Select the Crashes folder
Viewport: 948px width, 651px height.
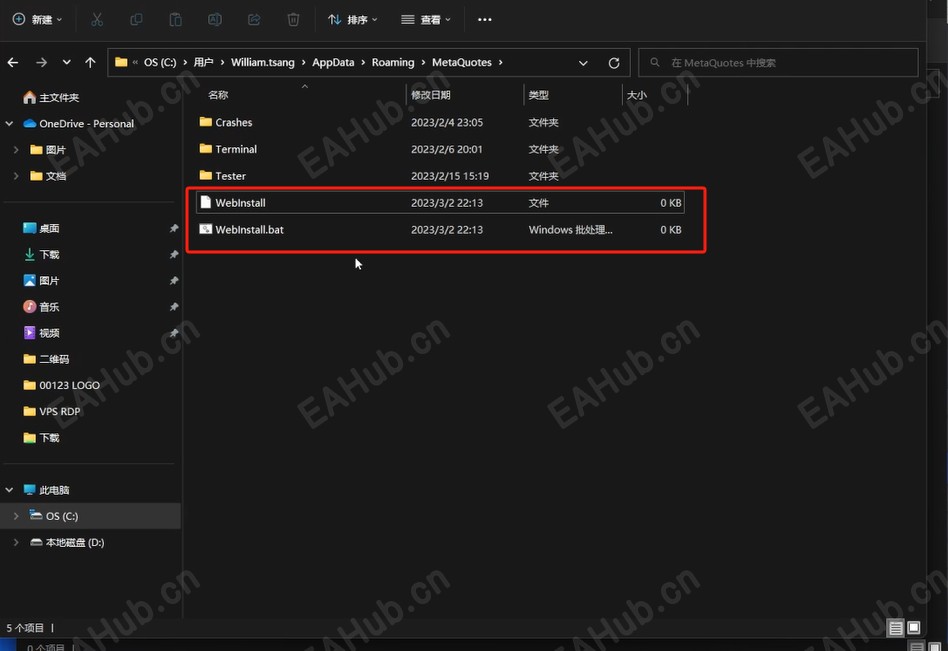pos(441,122)
